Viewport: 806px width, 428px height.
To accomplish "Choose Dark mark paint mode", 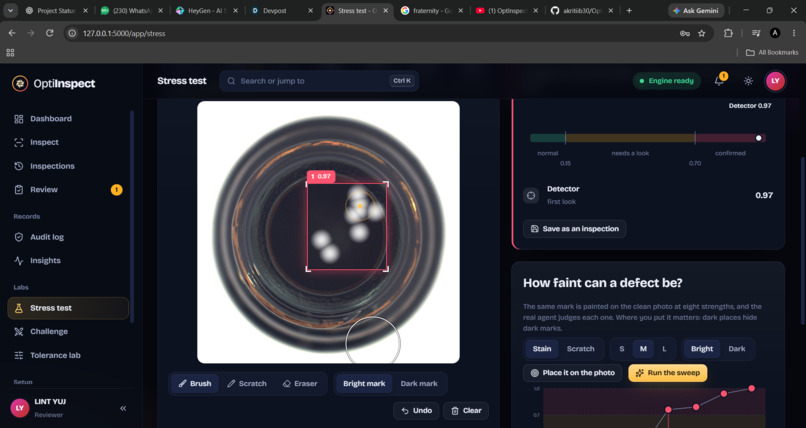I will click(x=419, y=383).
